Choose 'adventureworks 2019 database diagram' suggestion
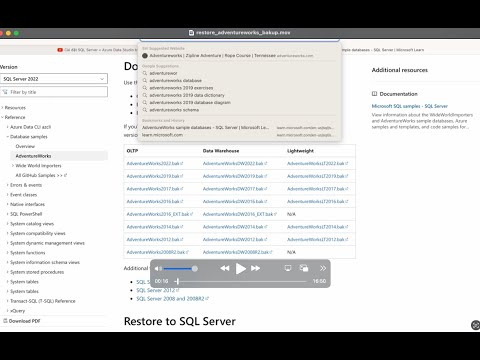This screenshot has height=360, width=480. coord(239,102)
